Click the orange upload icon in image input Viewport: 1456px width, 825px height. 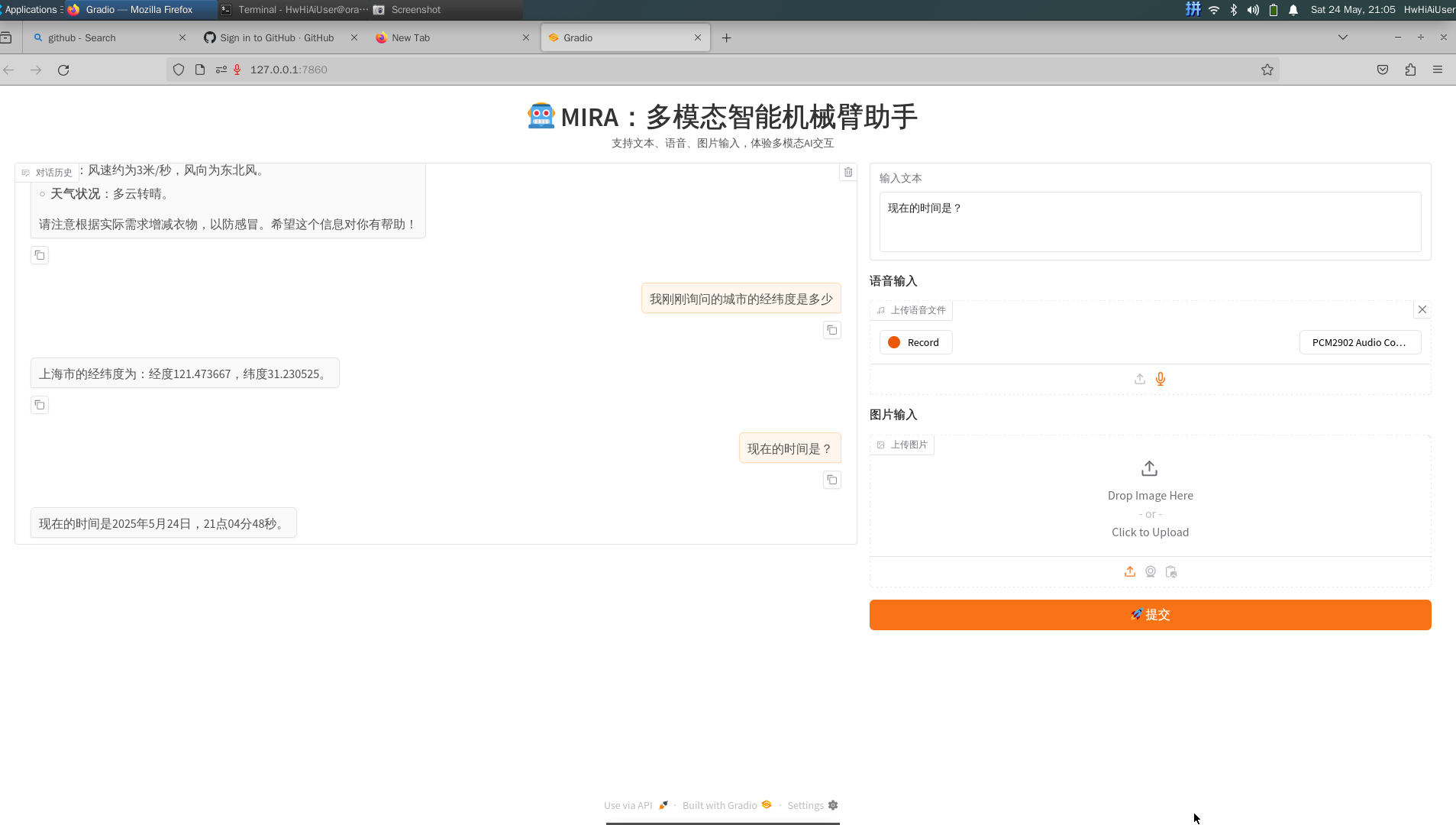pos(1130,571)
